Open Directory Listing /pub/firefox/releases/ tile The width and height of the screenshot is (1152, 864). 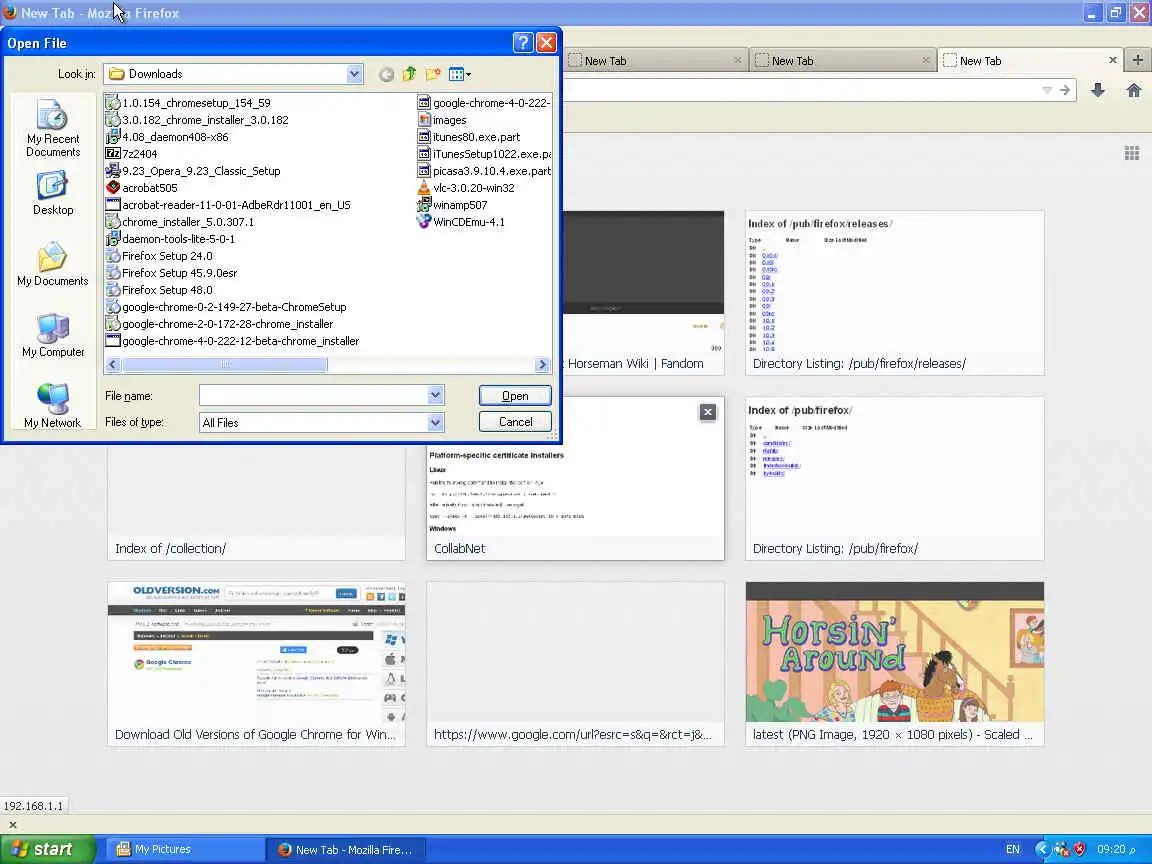coord(895,293)
